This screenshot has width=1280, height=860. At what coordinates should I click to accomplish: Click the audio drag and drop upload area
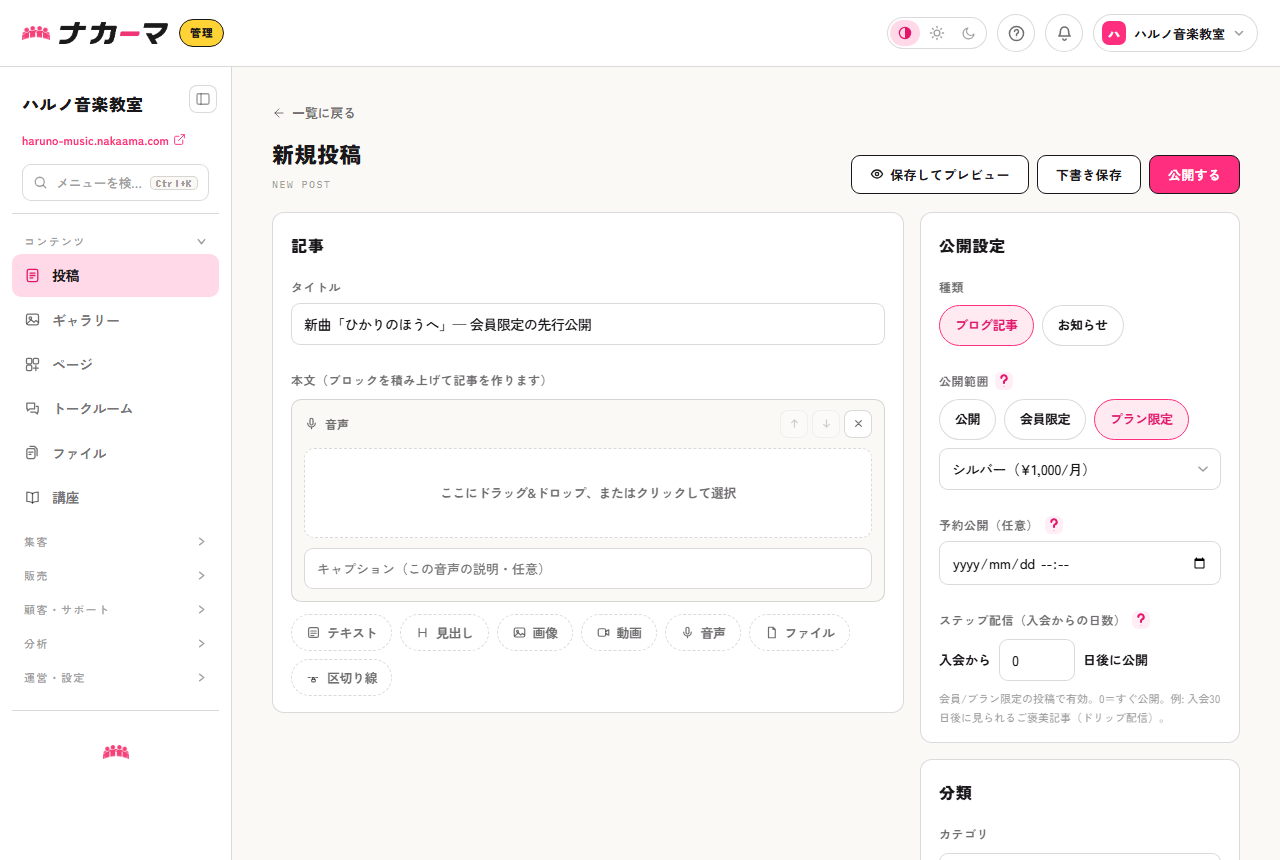click(x=588, y=493)
